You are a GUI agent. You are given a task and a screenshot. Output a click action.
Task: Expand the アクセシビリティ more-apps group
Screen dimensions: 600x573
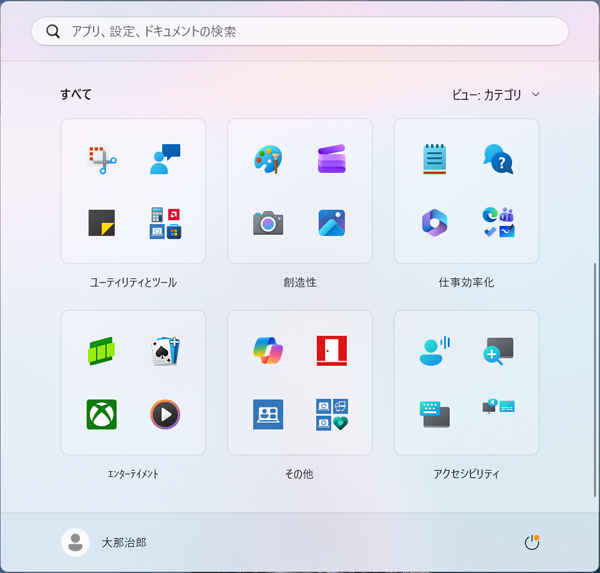pyautogui.click(x=498, y=406)
